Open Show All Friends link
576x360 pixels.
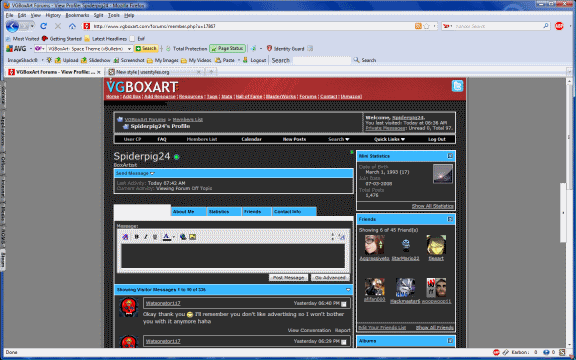(x=435, y=327)
